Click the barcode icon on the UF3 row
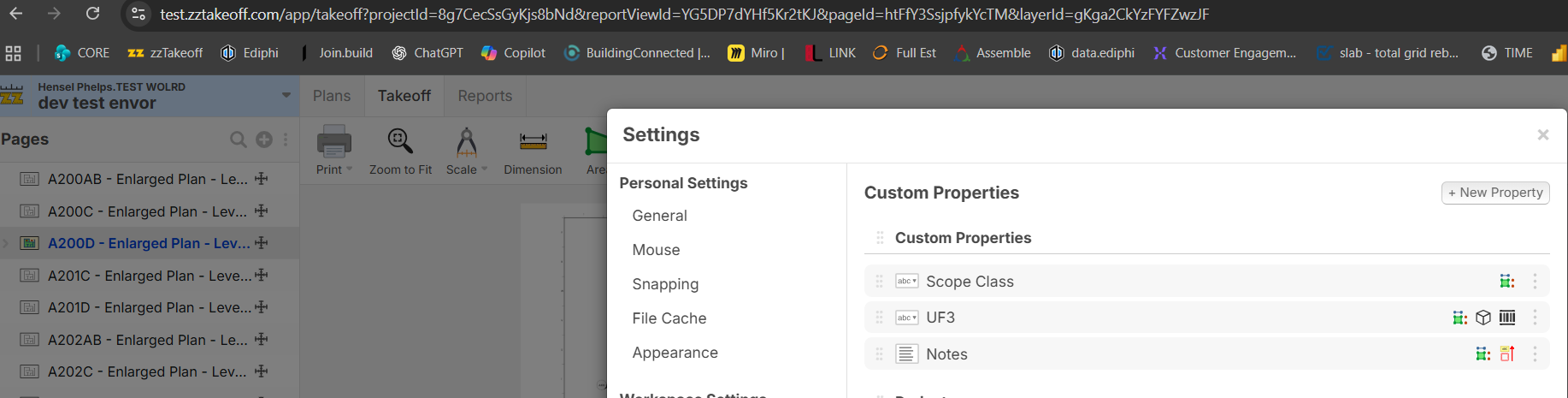1568x398 pixels. tap(1507, 318)
